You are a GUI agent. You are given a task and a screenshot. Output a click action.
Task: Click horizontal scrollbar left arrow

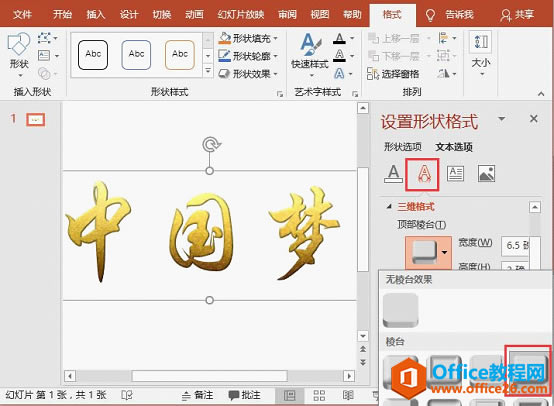[70, 376]
